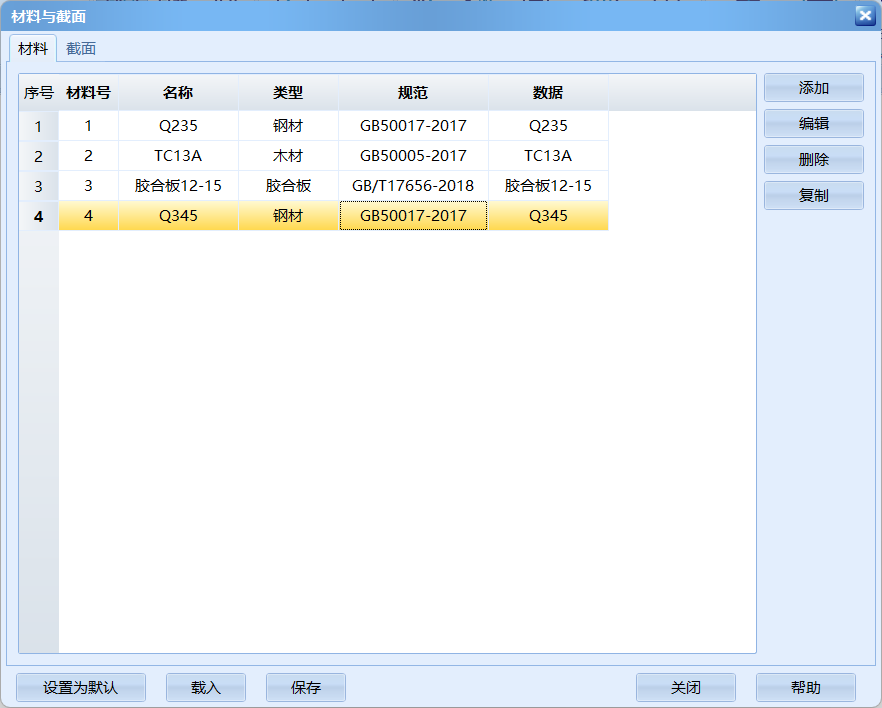
Task: Select the 材料 tab
Action: (33, 48)
